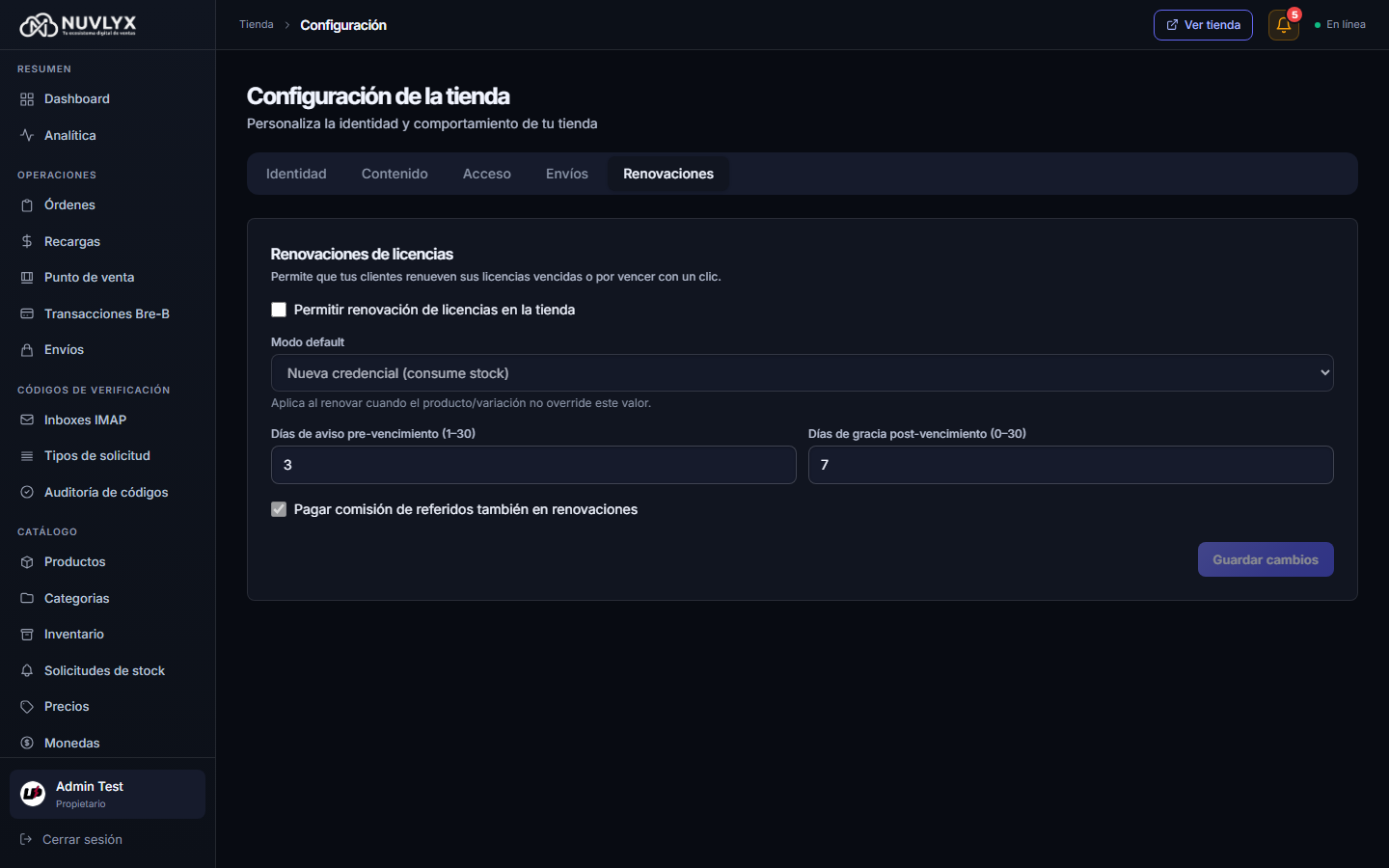This screenshot has height=868, width=1389.
Task: Click the Punto de venta icon
Action: 27,278
